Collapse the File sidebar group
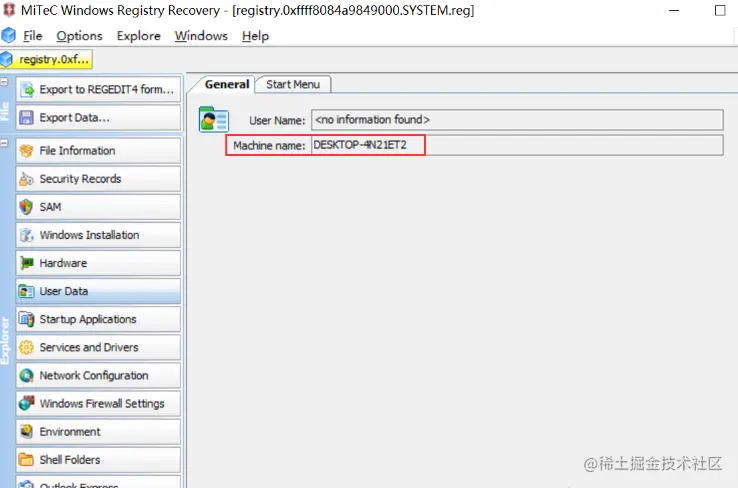 click(4, 82)
